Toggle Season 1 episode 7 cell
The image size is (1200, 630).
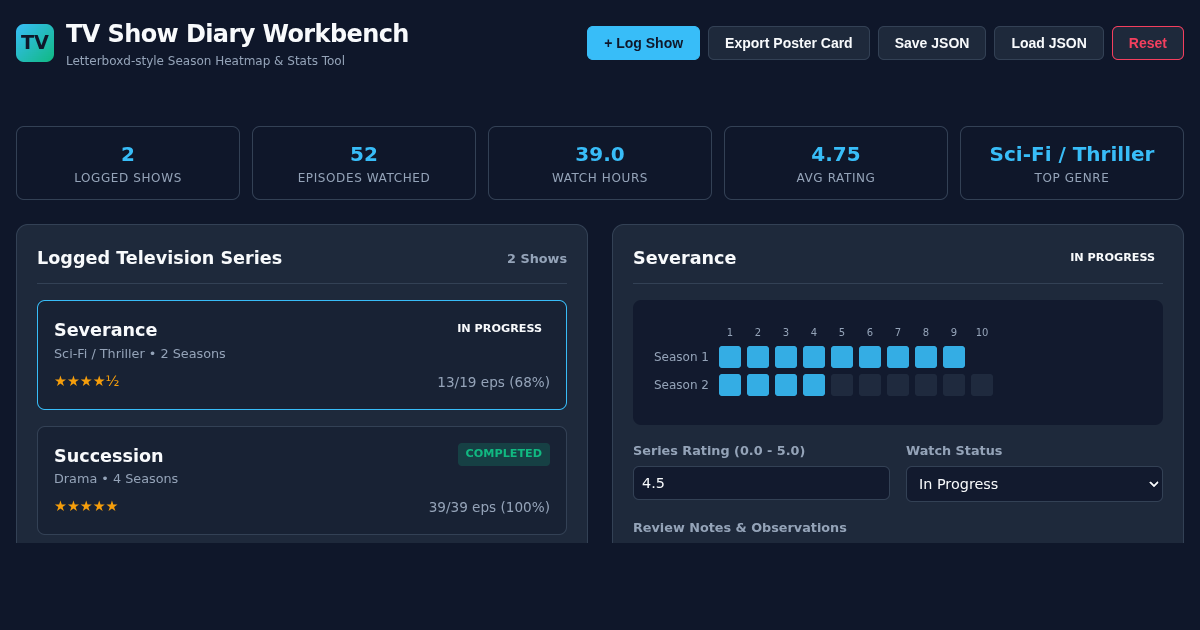click(898, 357)
